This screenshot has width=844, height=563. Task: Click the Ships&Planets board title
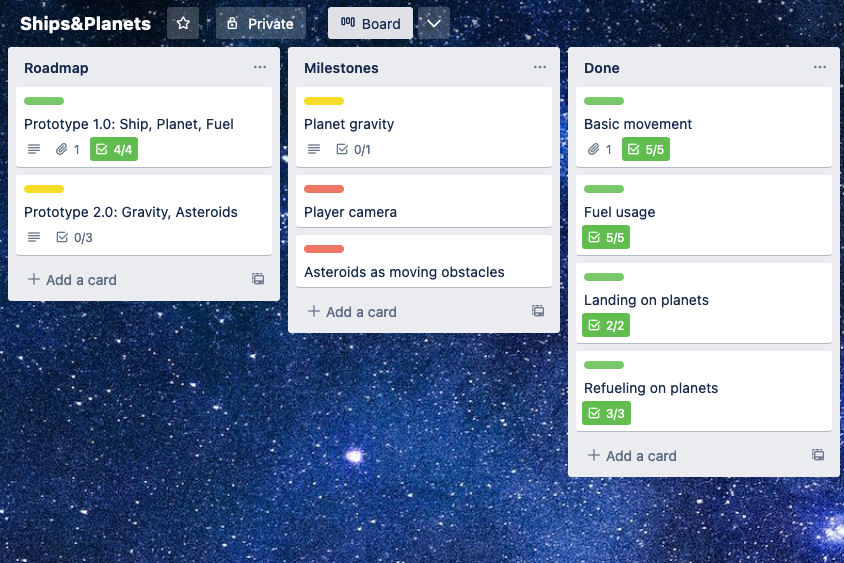click(86, 24)
